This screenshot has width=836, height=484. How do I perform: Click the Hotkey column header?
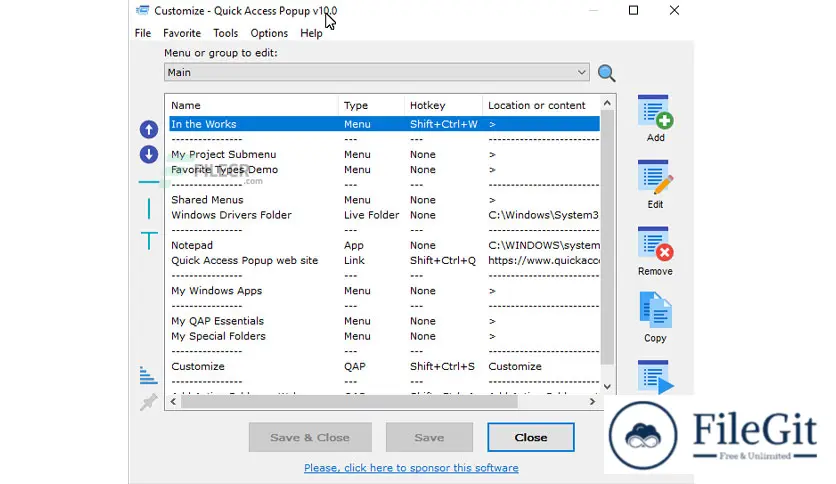coord(443,105)
